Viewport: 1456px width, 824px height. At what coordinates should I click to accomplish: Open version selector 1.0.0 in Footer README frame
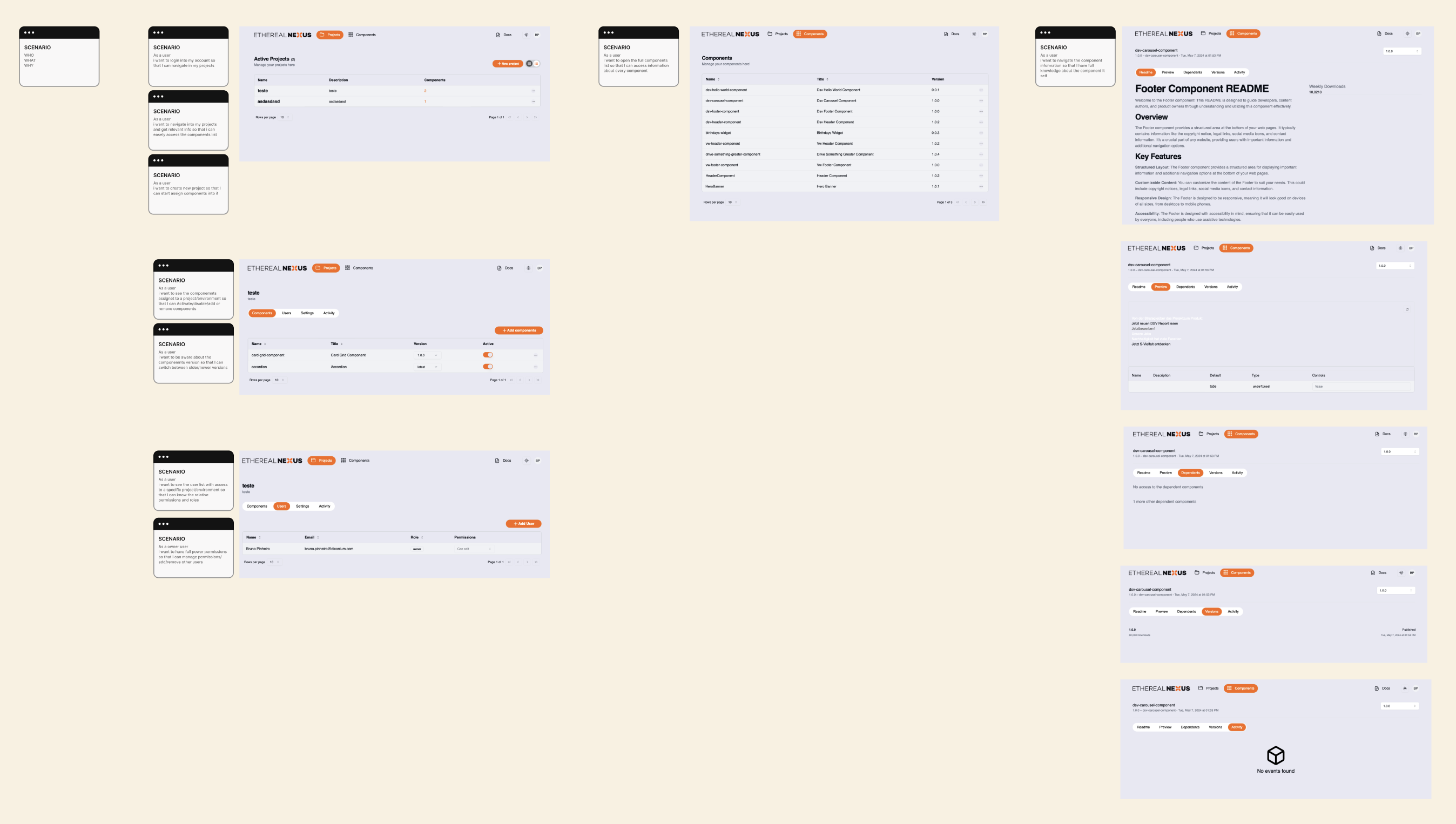tap(1401, 51)
